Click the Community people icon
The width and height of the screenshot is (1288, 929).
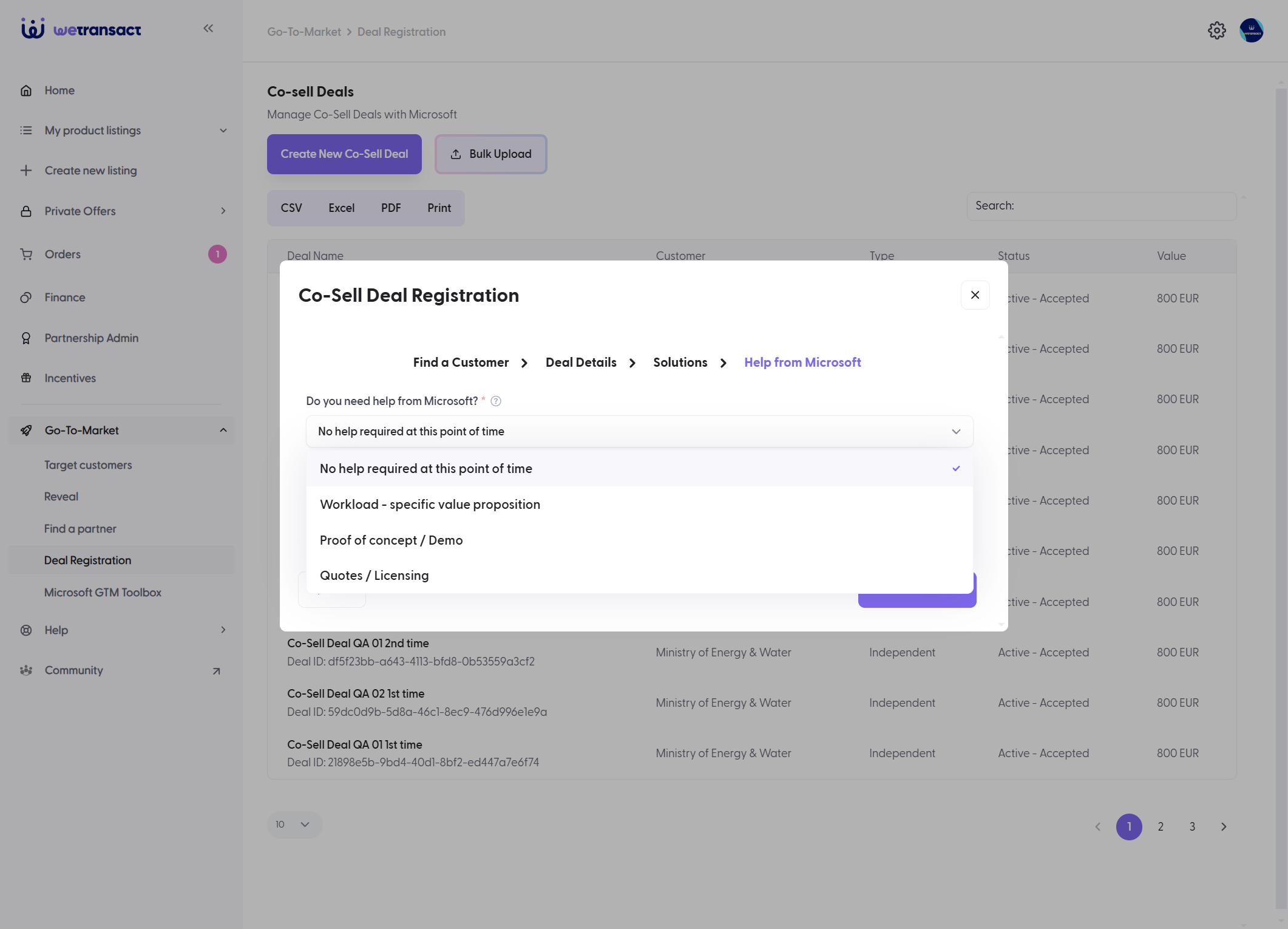[x=26, y=670]
